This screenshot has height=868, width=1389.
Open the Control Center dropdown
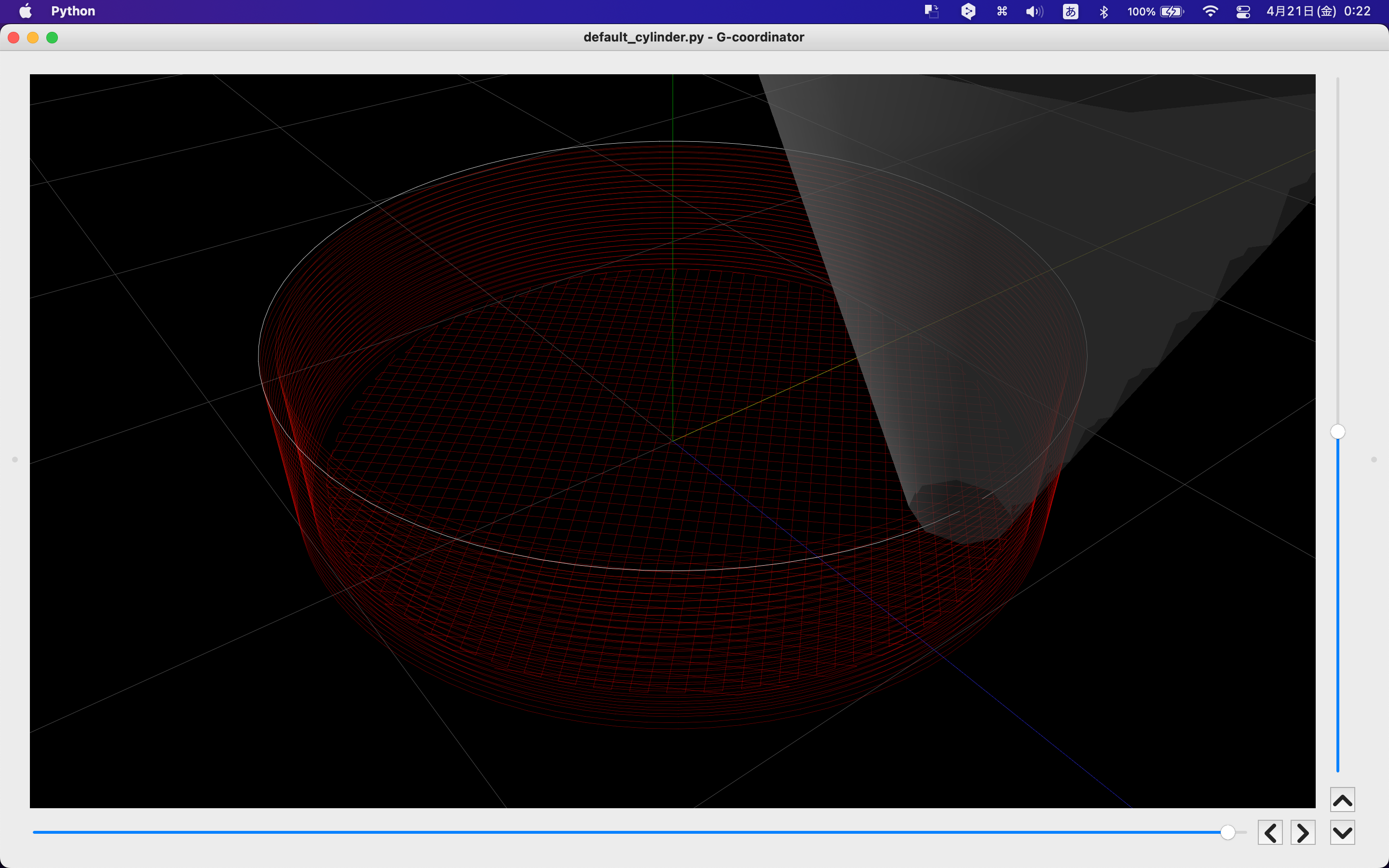point(1243,11)
